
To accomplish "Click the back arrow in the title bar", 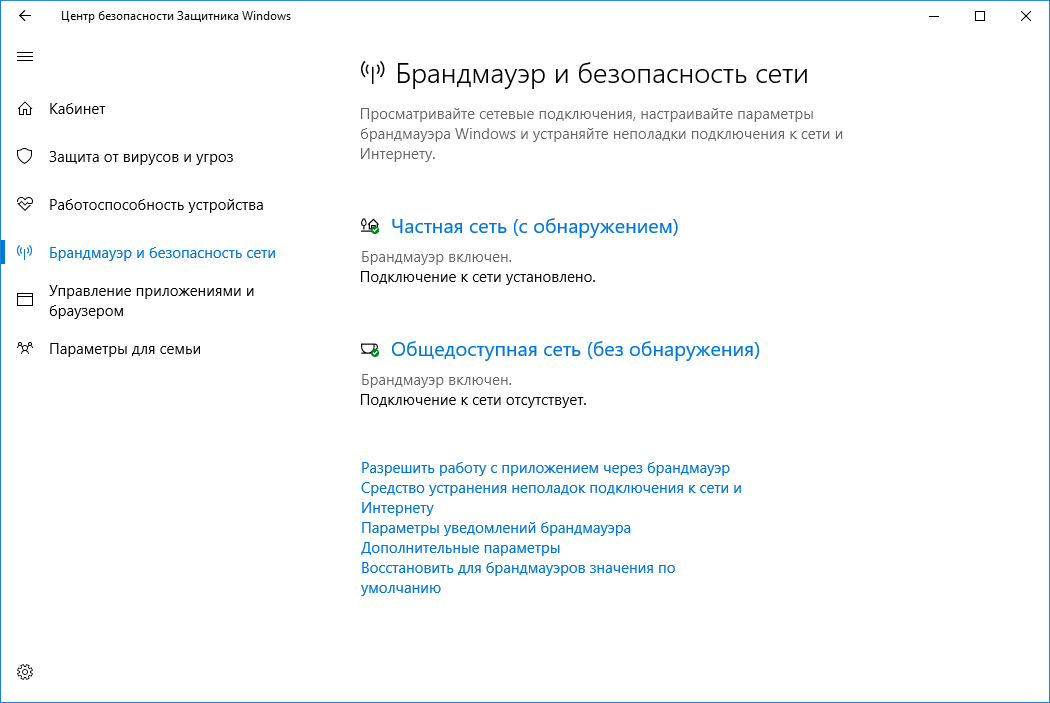I will coord(25,16).
